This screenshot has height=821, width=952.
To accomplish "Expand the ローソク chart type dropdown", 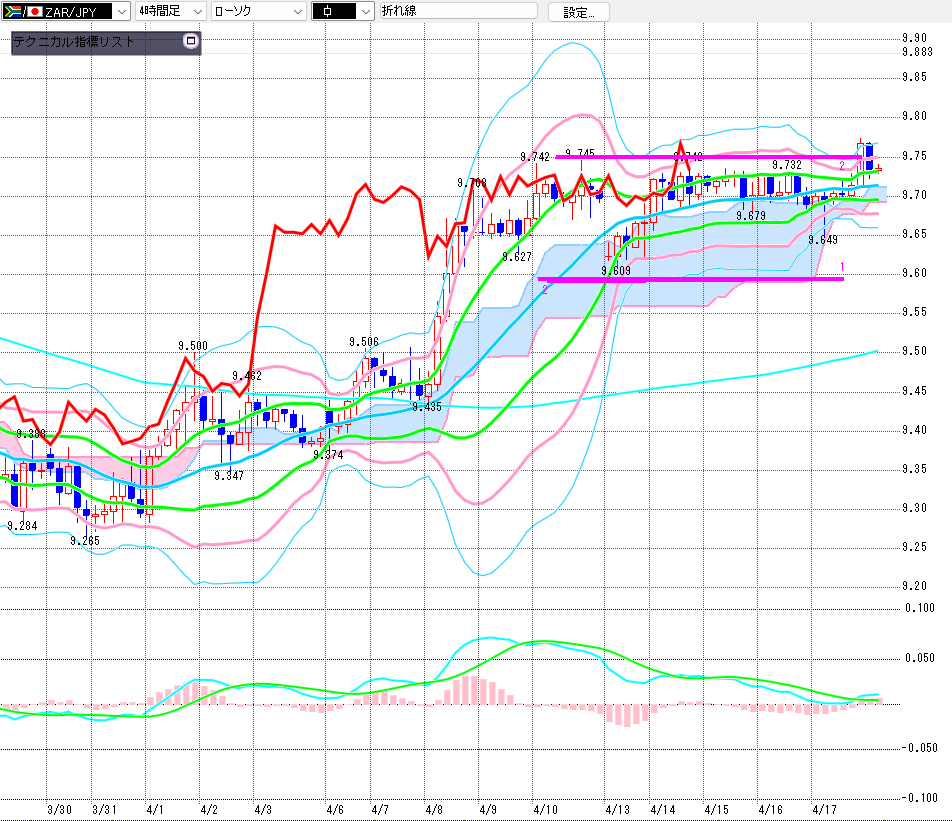I will click(297, 11).
